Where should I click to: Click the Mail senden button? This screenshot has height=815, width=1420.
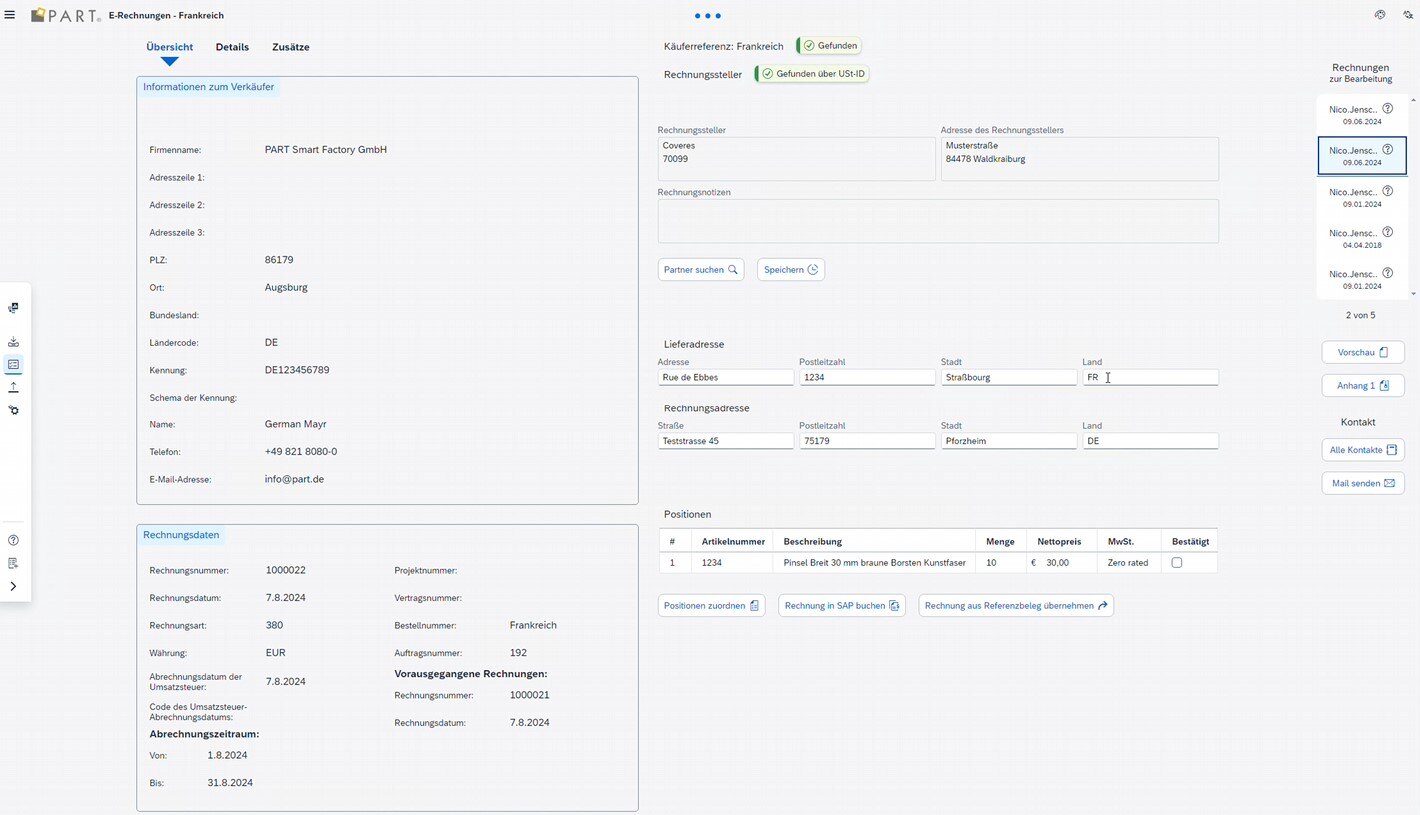(1363, 483)
